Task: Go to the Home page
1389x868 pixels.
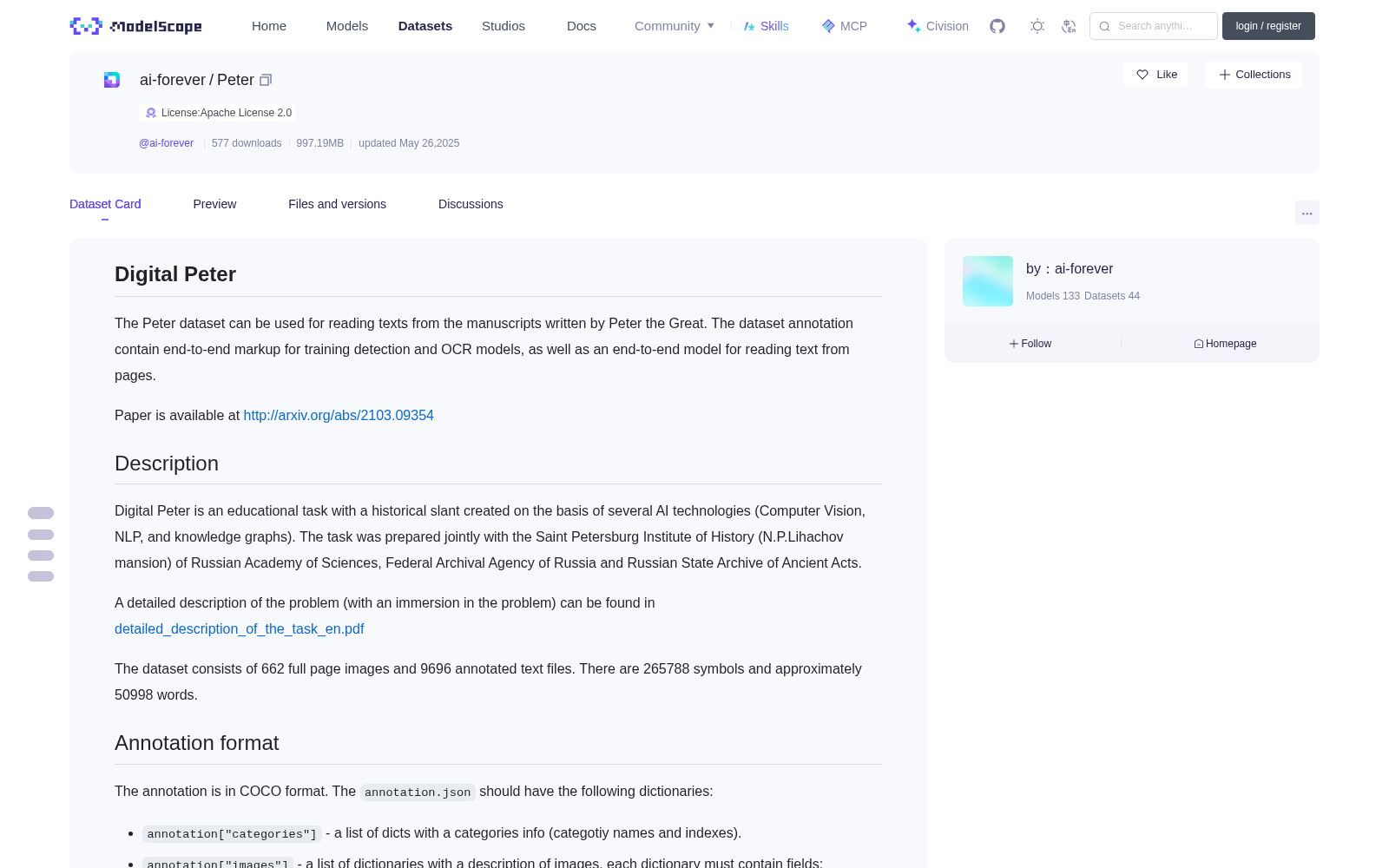Action: click(x=269, y=26)
